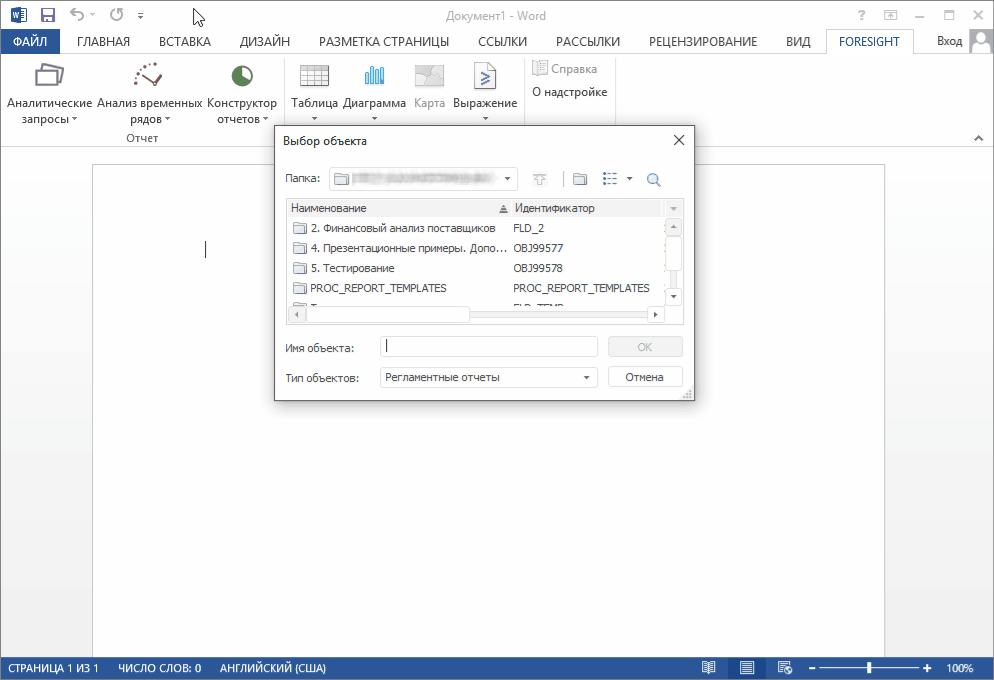
Task: Click Вход sign-in link
Action: 950,41
